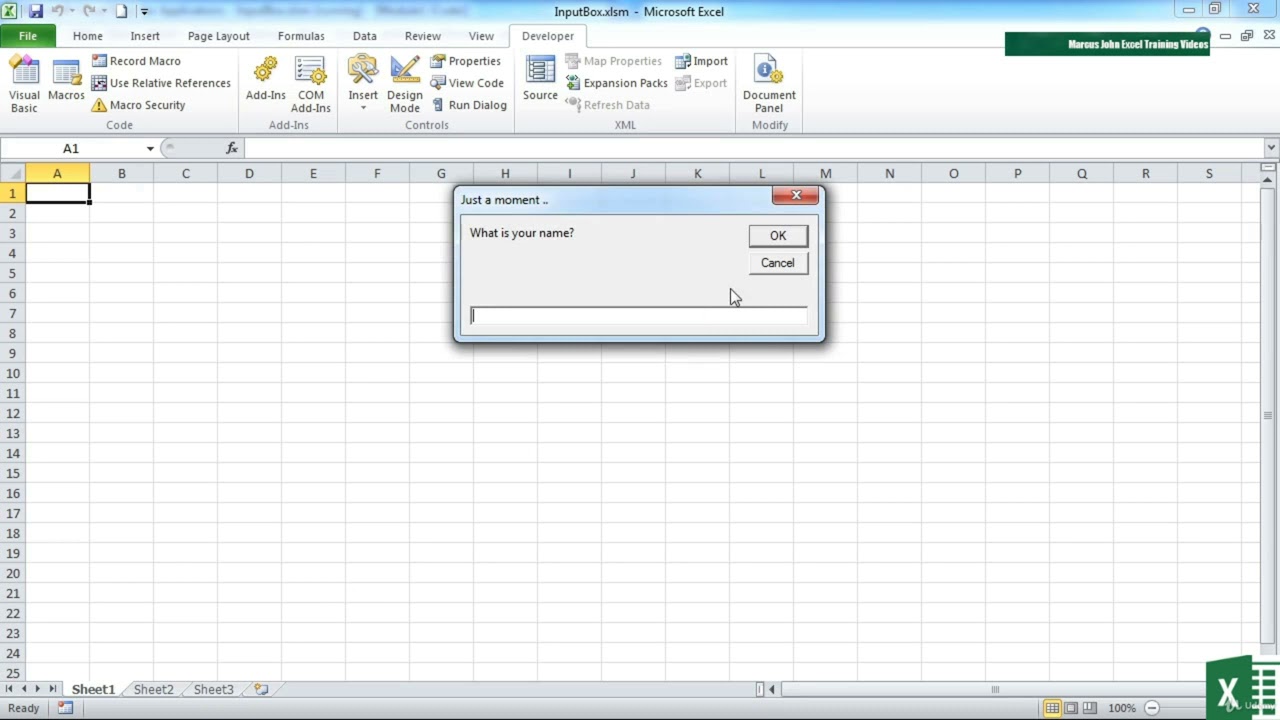Start Record Macro

(x=136, y=61)
